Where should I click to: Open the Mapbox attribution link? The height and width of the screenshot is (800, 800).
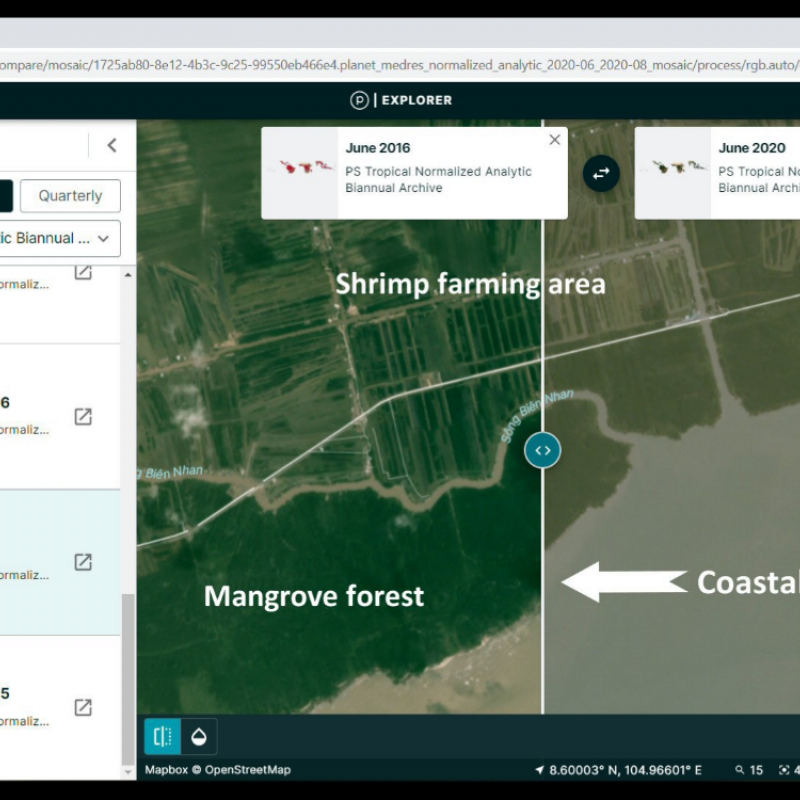tap(166, 770)
